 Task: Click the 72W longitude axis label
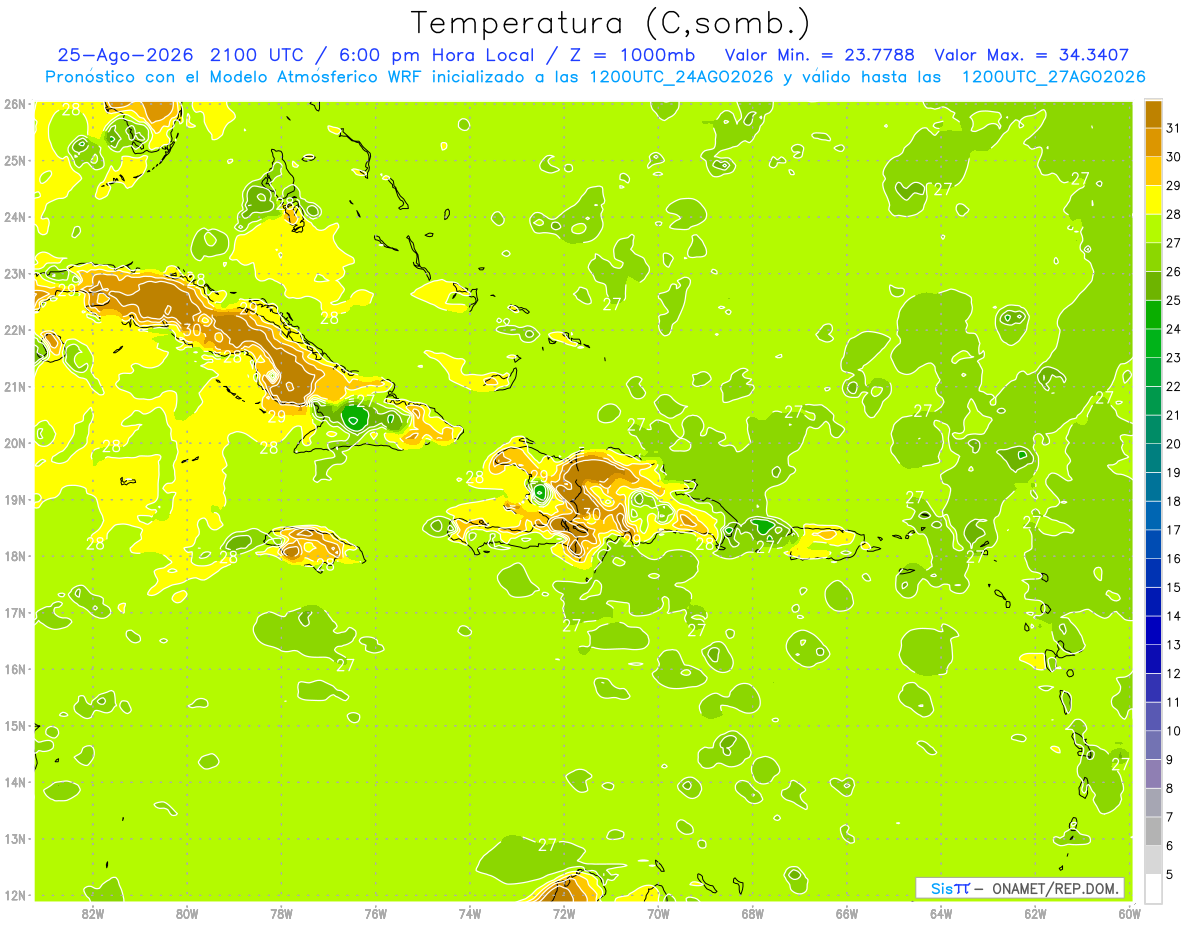564,913
